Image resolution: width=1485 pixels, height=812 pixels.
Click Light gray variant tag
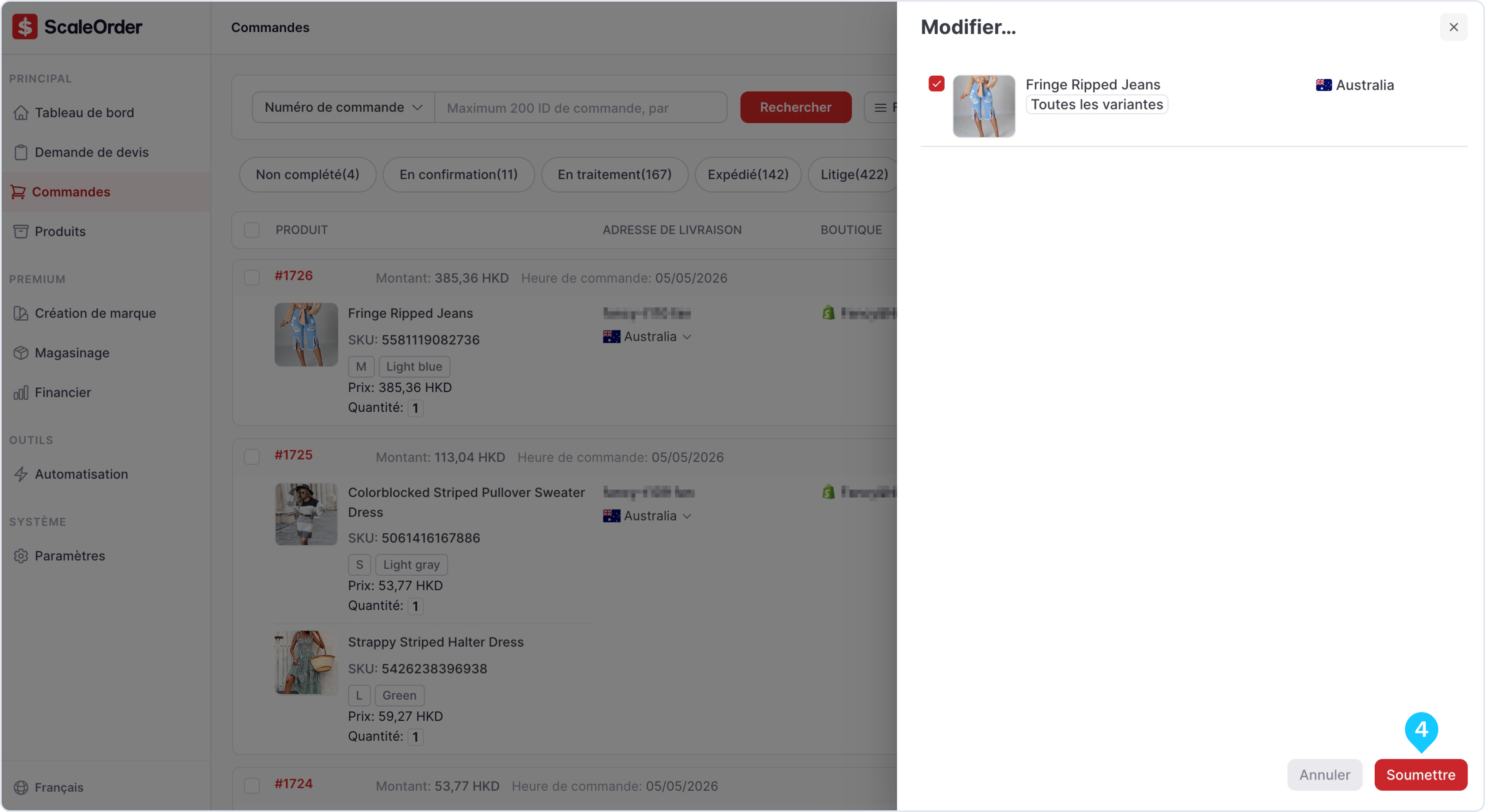(411, 565)
